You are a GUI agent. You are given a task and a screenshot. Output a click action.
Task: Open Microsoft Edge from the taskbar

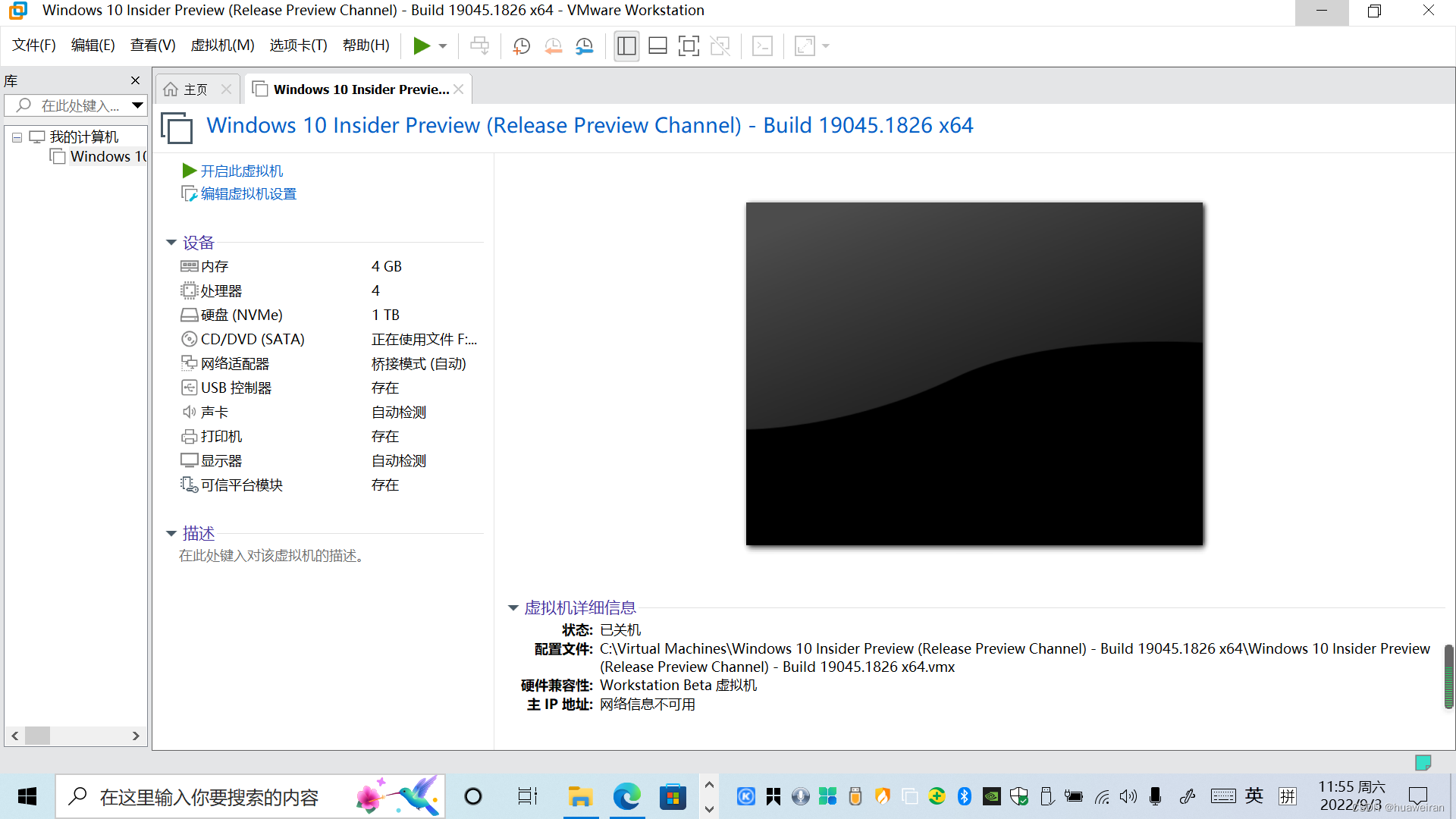point(626,797)
